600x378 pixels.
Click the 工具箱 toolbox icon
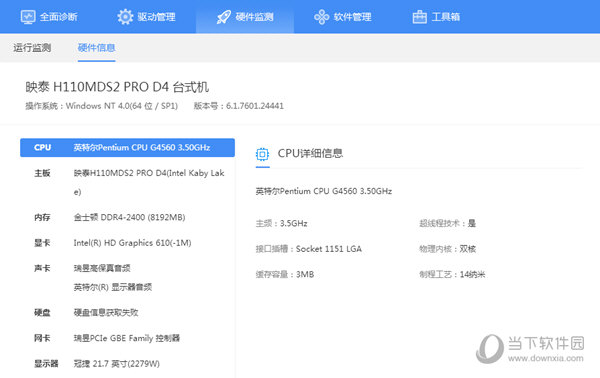pos(419,17)
